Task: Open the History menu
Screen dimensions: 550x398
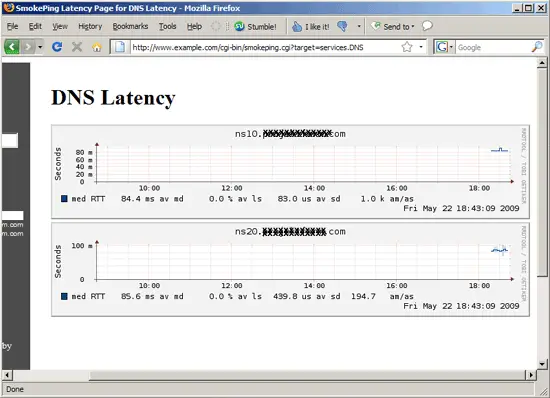Action: pos(90,26)
